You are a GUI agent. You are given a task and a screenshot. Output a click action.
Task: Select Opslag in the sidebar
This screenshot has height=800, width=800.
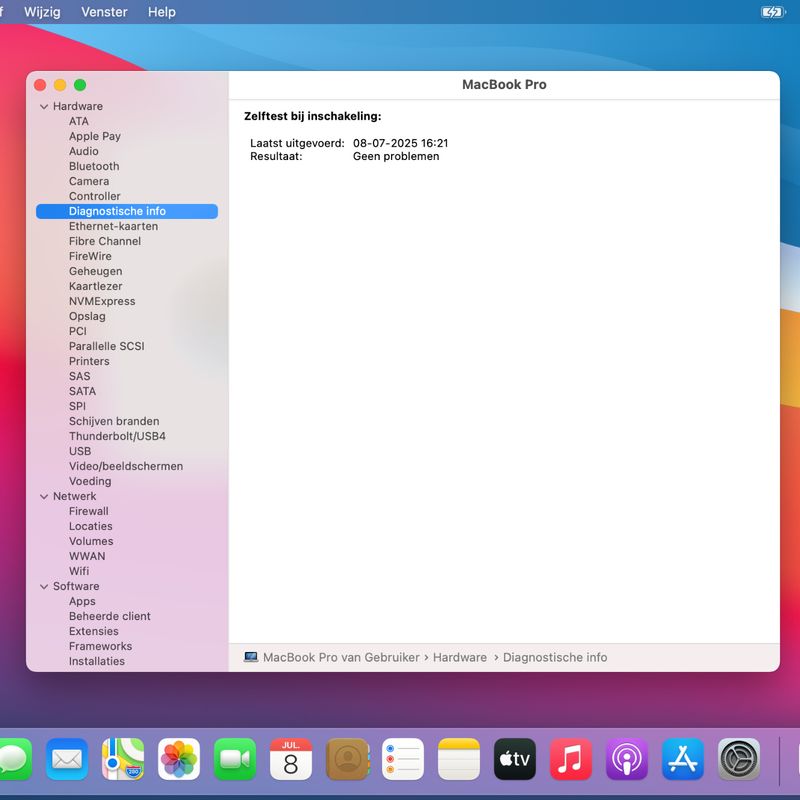point(87,316)
